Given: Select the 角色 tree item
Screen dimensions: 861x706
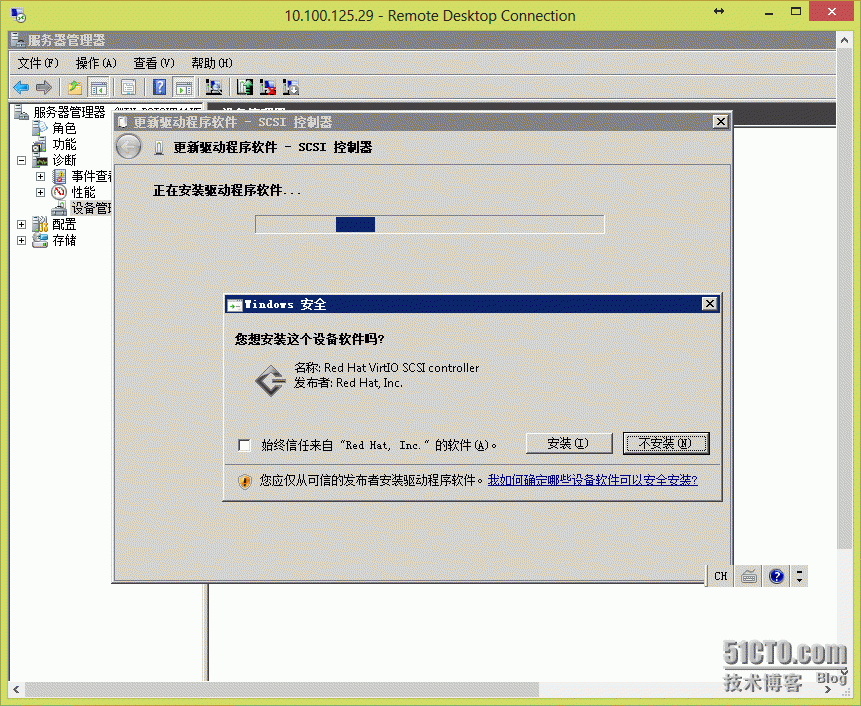Looking at the screenshot, I should click(x=64, y=128).
